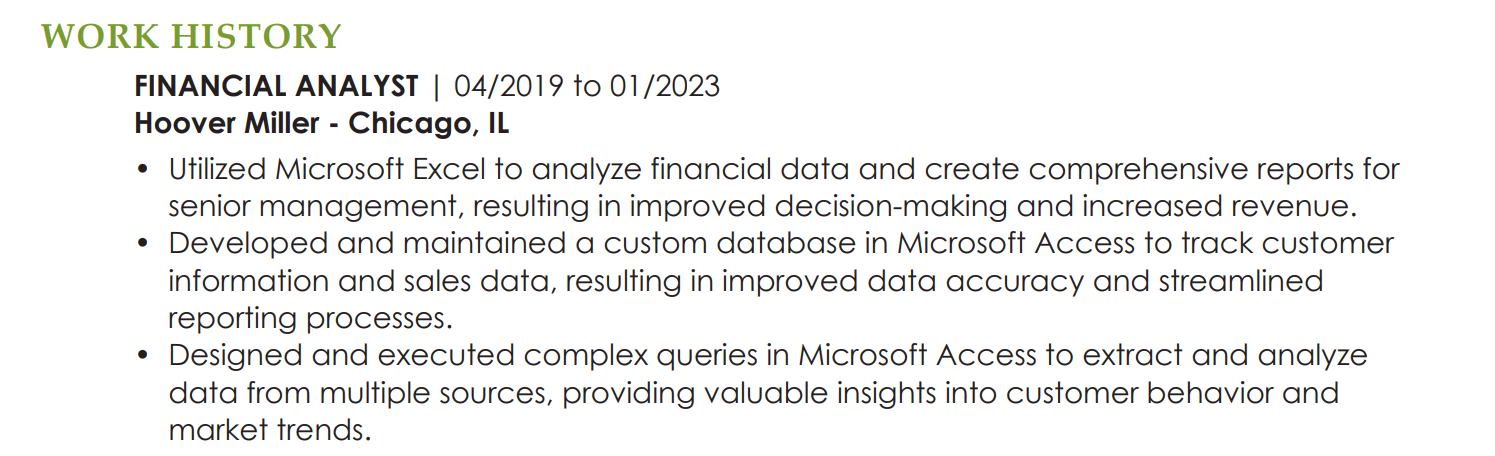Click the FINANCIAL ANALYST job title
The image size is (1495, 456).
point(276,86)
